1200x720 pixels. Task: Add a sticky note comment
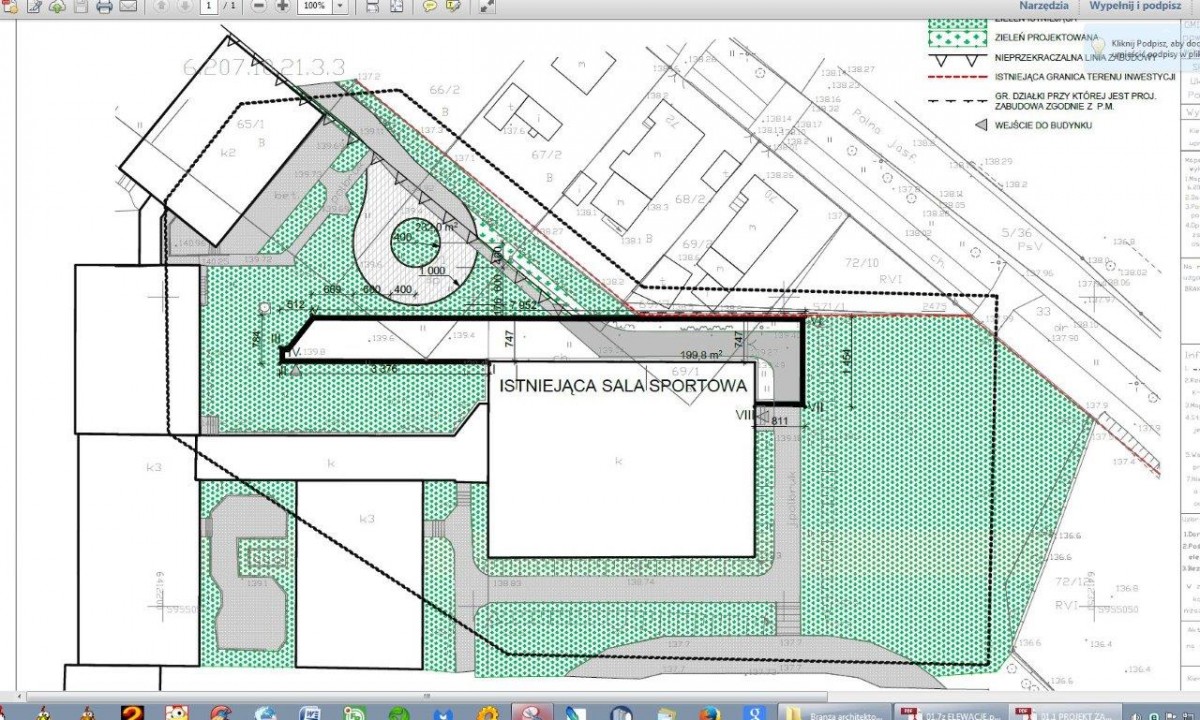tap(429, 6)
